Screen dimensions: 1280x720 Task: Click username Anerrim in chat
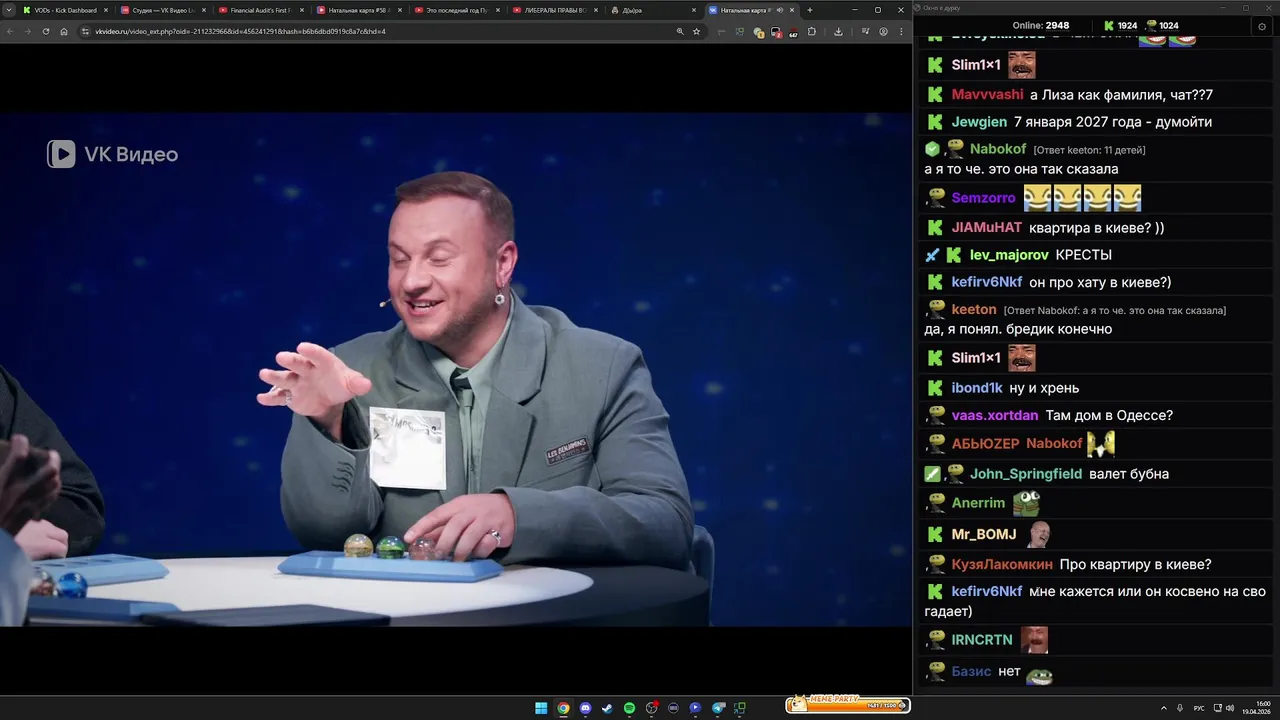[978, 503]
